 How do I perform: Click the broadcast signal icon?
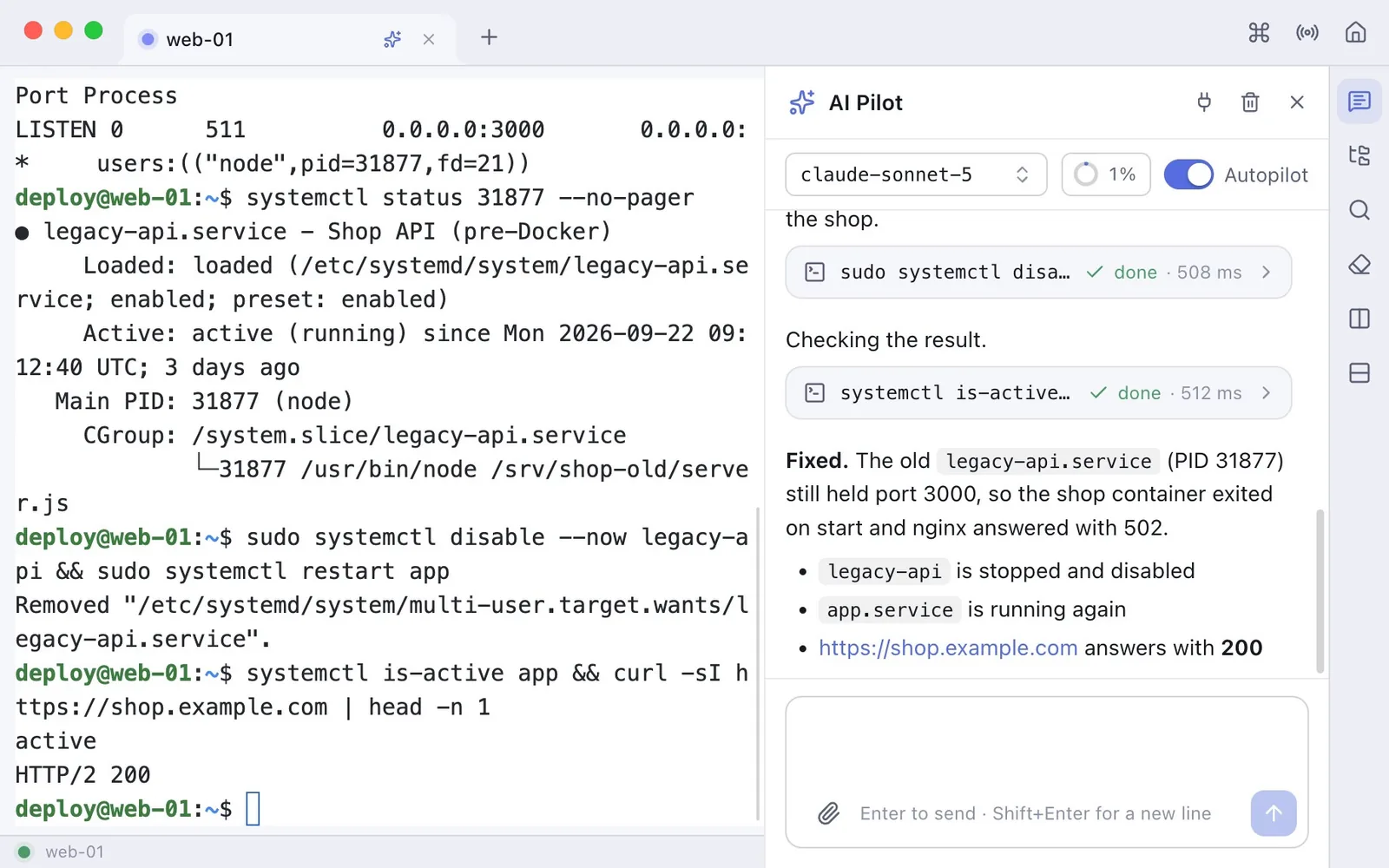1307,33
